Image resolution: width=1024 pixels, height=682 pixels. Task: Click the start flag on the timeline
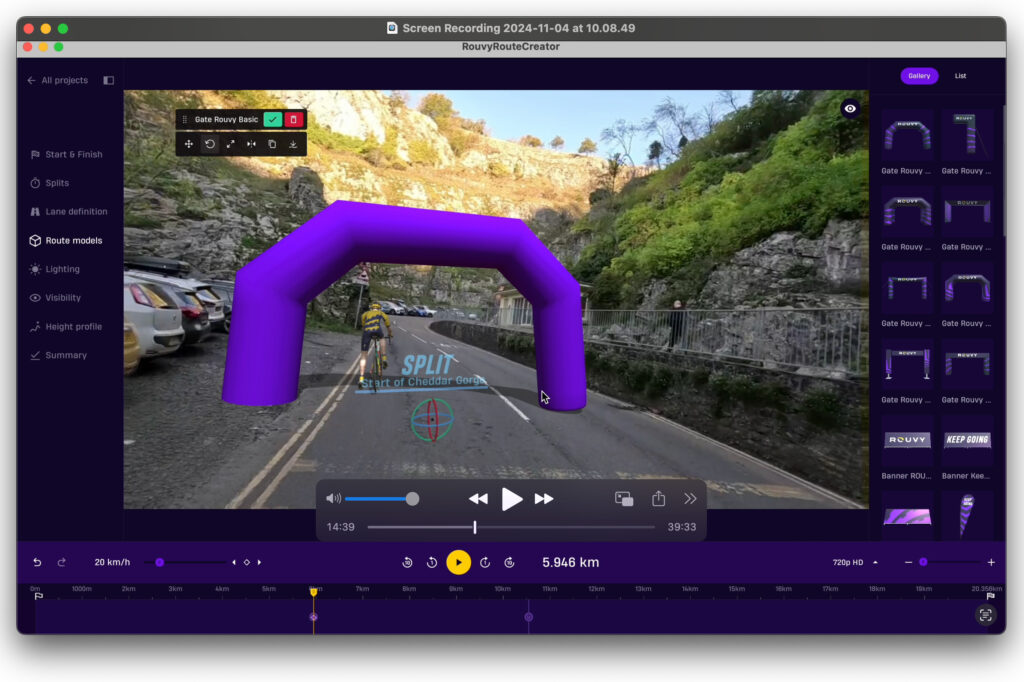pyautogui.click(x=39, y=596)
